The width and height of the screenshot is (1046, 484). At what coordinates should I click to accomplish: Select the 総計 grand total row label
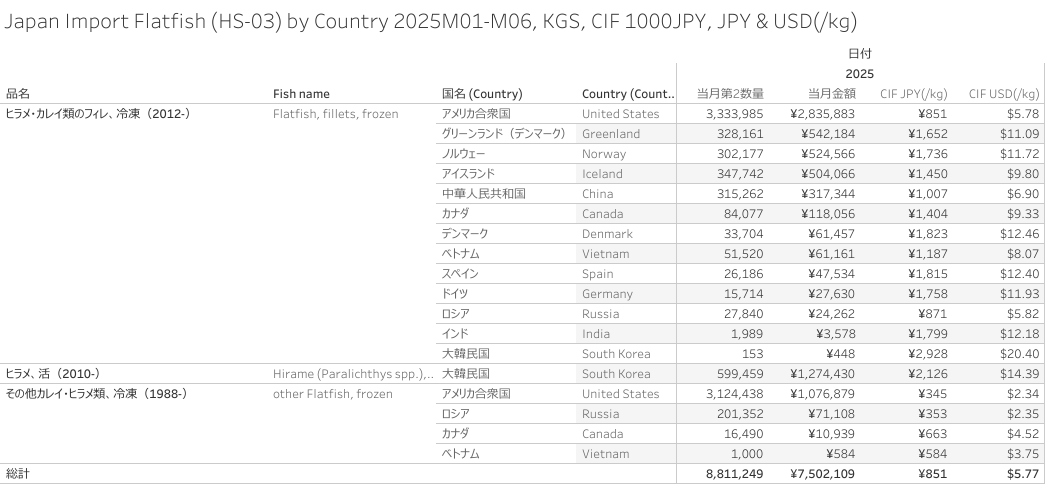pyautogui.click(x=17, y=474)
